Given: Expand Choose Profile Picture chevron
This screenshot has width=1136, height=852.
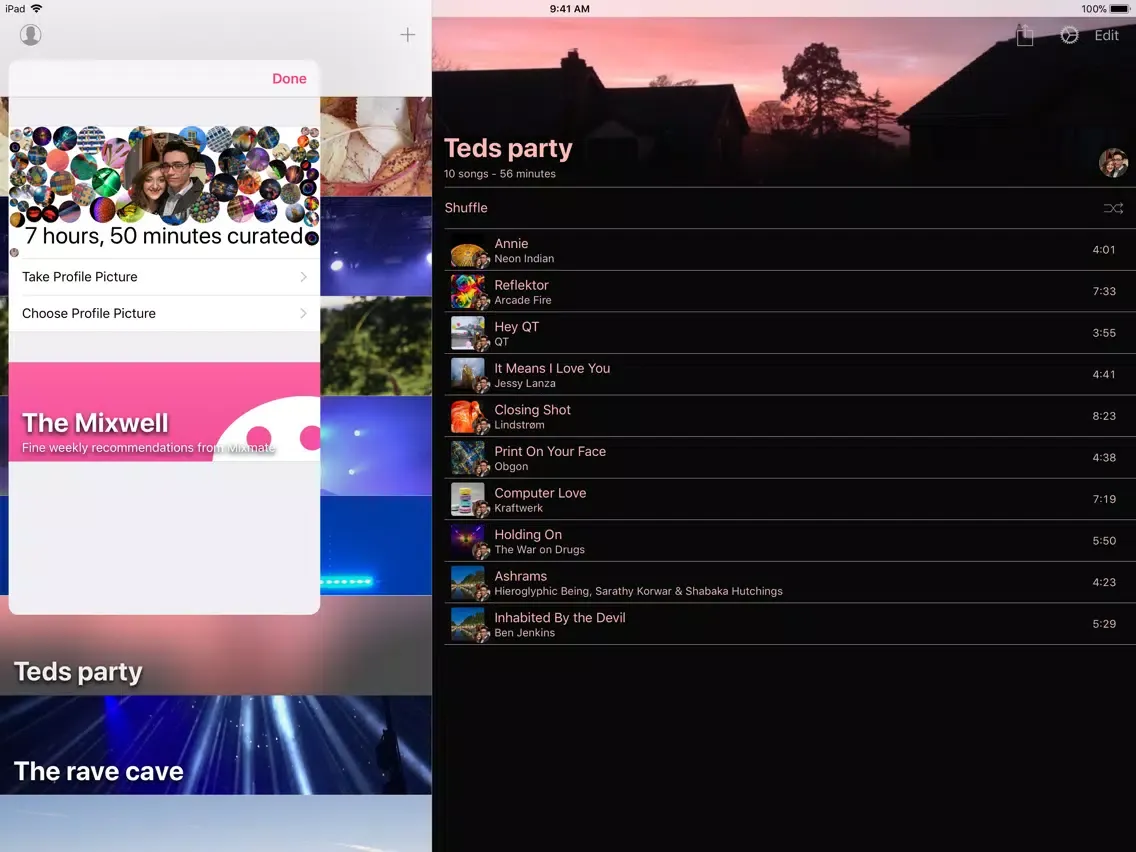Looking at the screenshot, I should coord(304,313).
